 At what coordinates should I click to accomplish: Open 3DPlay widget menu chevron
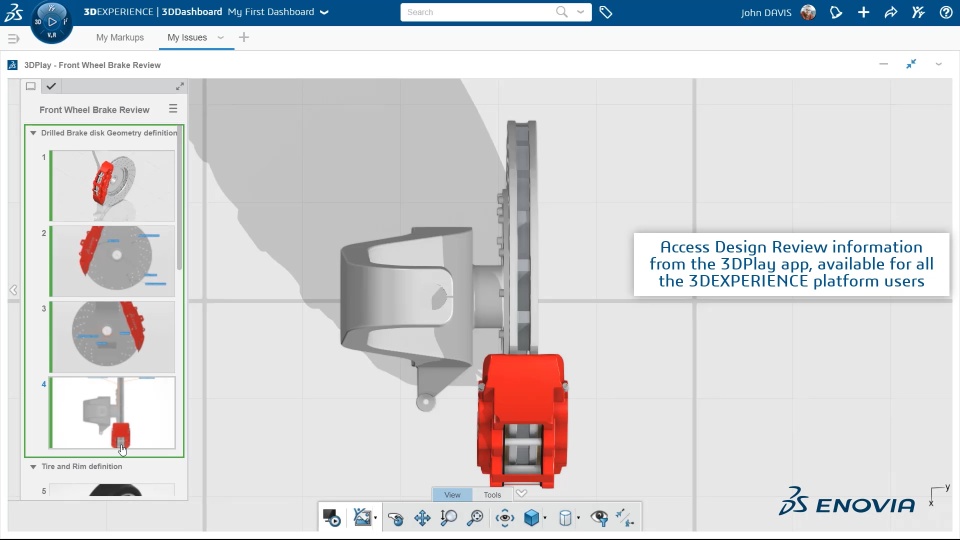(x=939, y=64)
